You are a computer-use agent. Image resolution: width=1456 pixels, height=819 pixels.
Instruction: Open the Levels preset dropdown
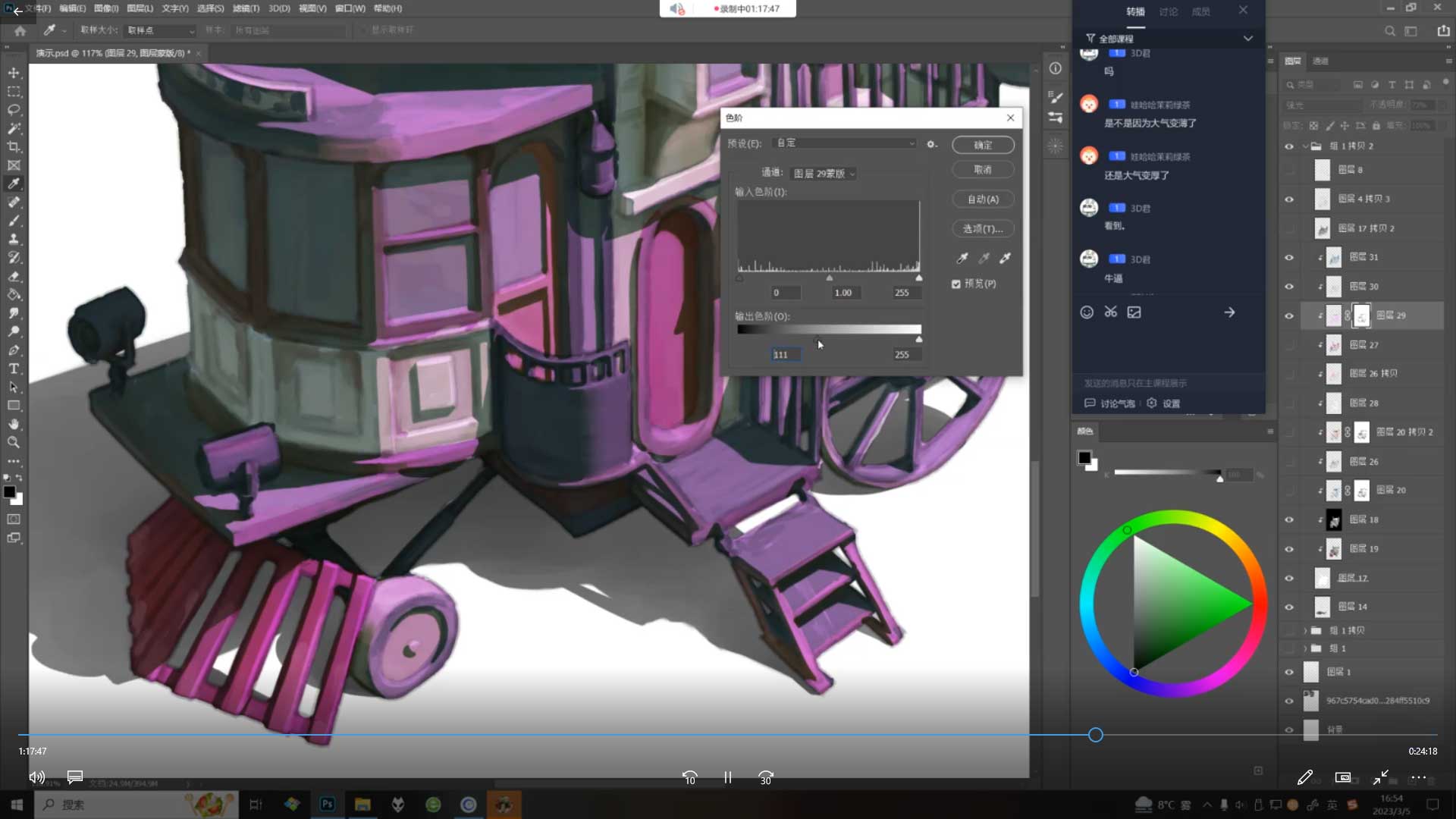pyautogui.click(x=845, y=143)
